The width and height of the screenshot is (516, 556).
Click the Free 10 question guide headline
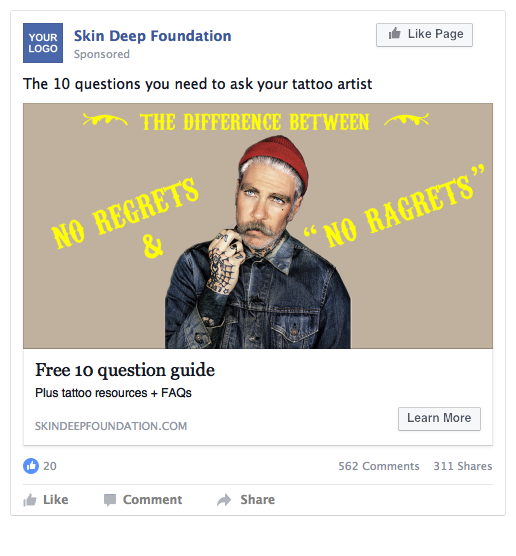125,370
